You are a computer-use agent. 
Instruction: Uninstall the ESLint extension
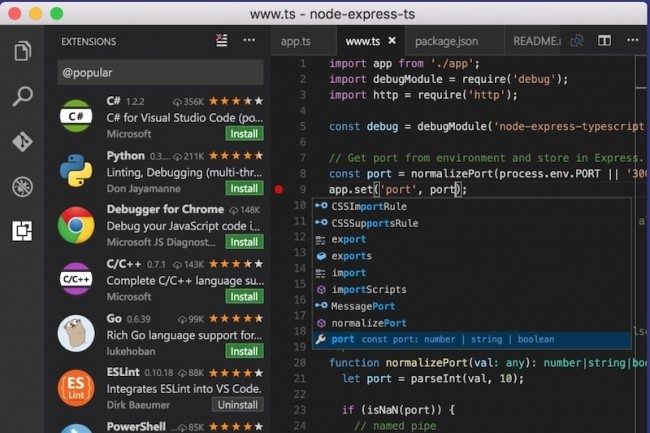[x=238, y=404]
